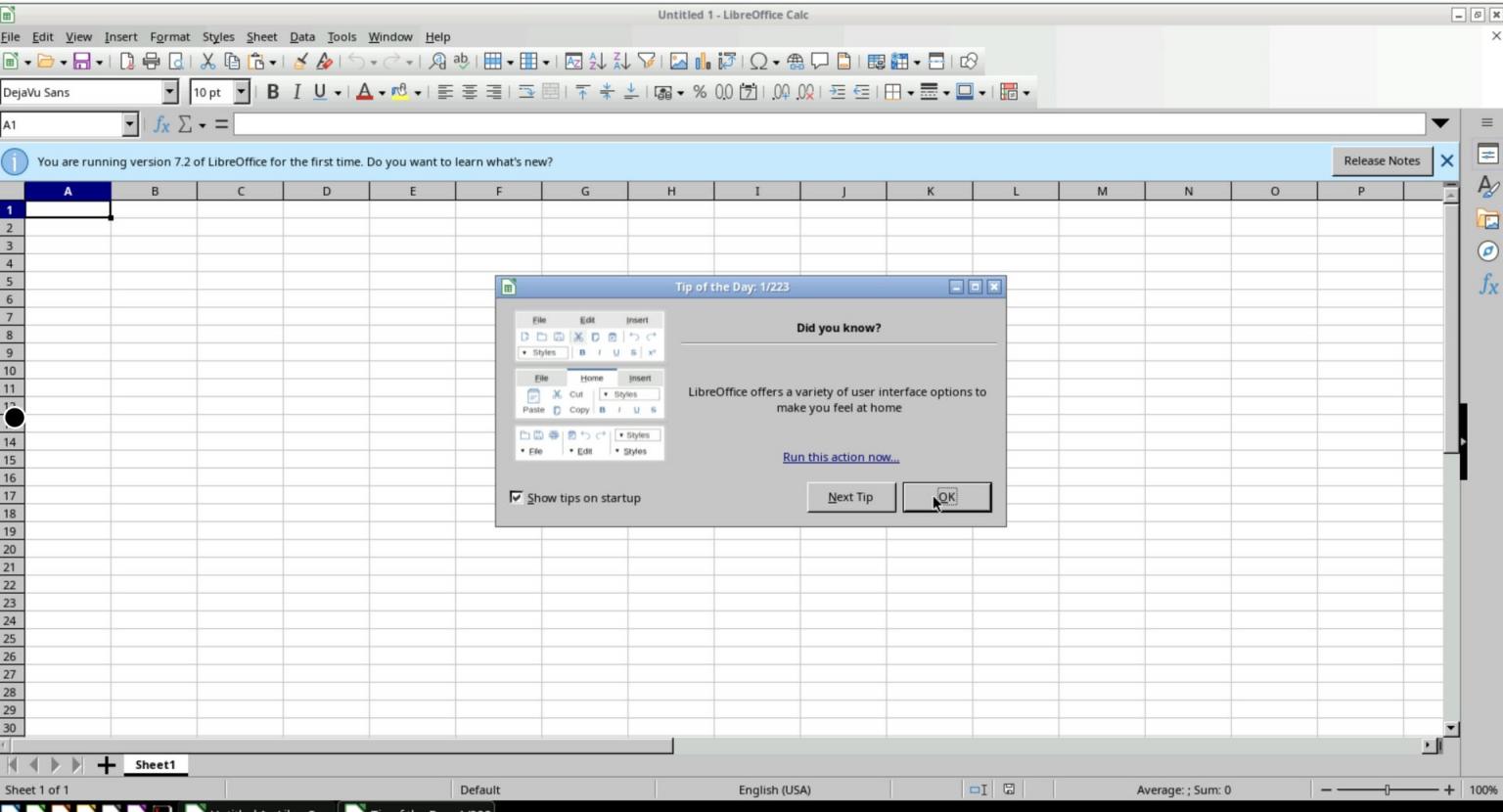Click the Find and Replace icon
Screen dimensions: 1503x812
coord(437,62)
